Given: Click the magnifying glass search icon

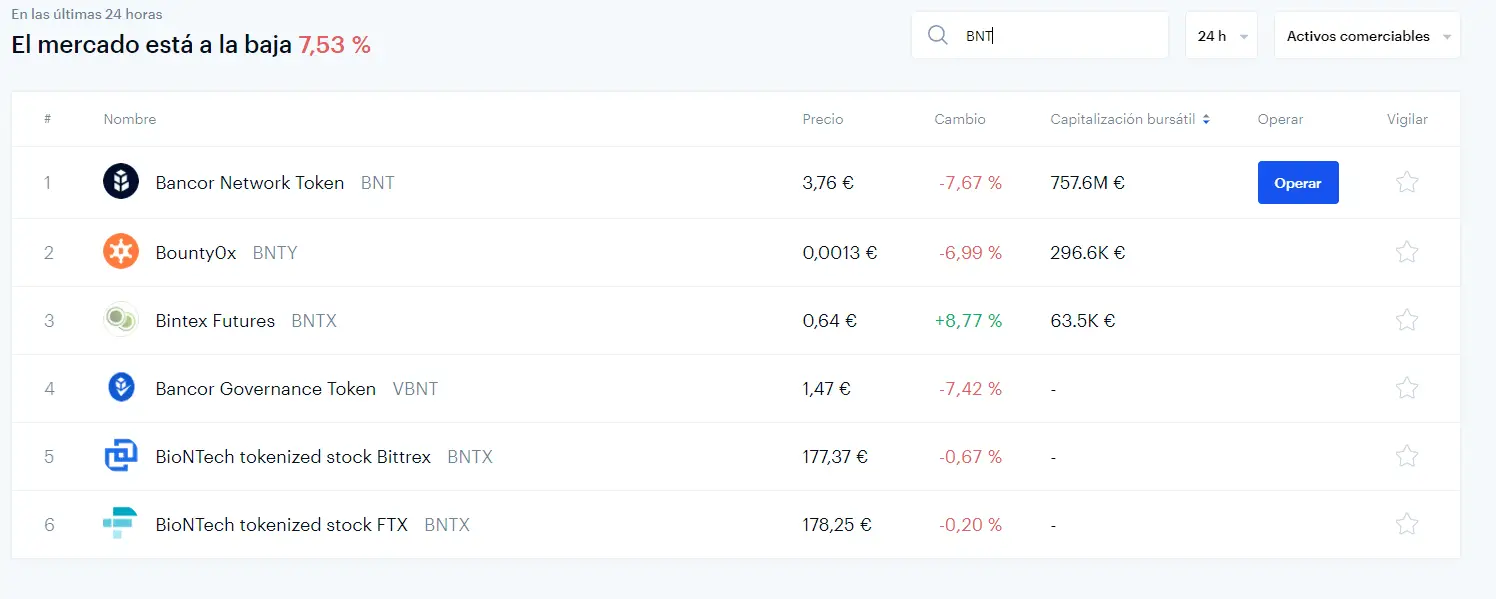Looking at the screenshot, I should (937, 36).
